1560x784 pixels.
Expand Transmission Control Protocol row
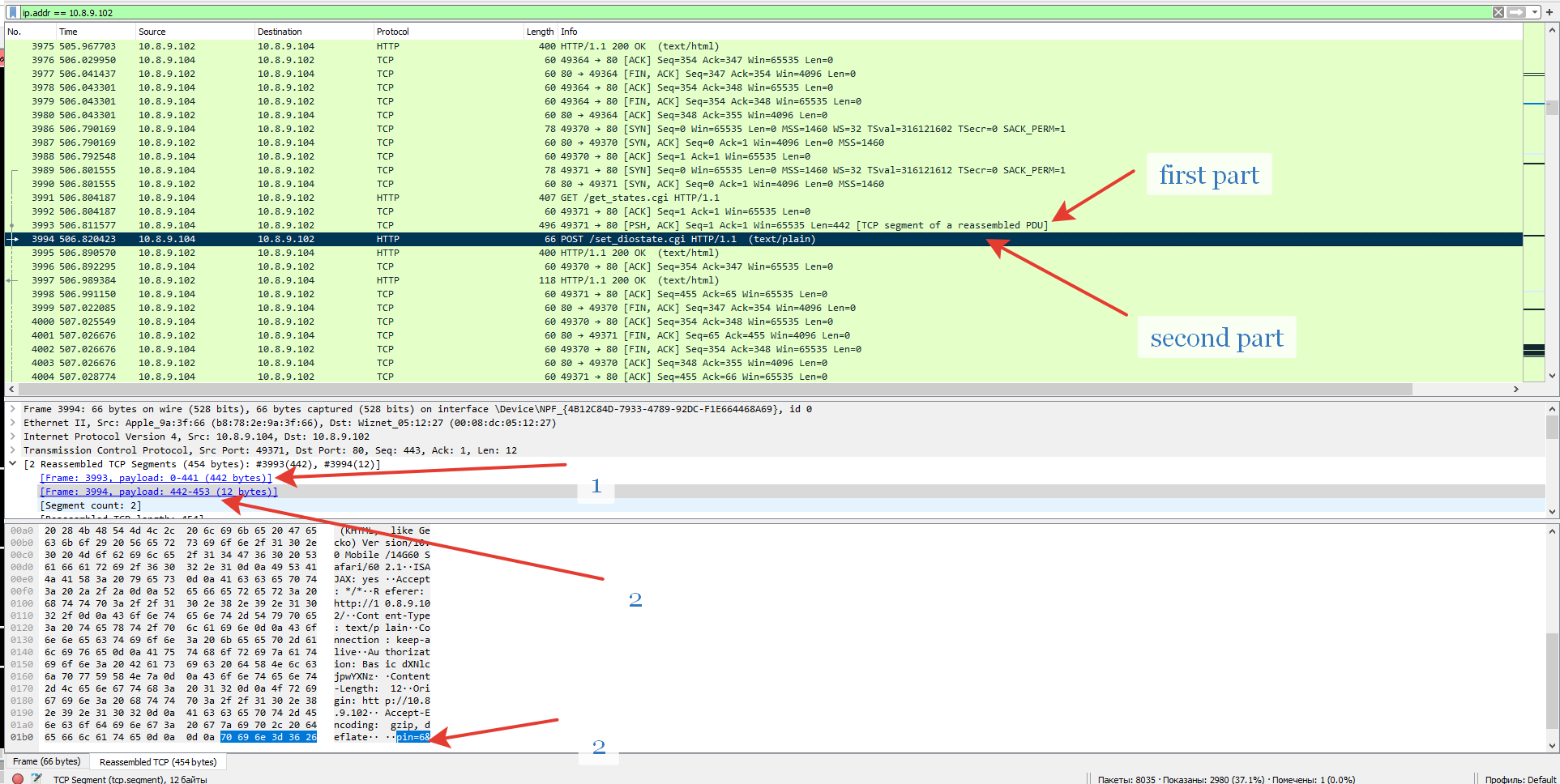pos(13,450)
